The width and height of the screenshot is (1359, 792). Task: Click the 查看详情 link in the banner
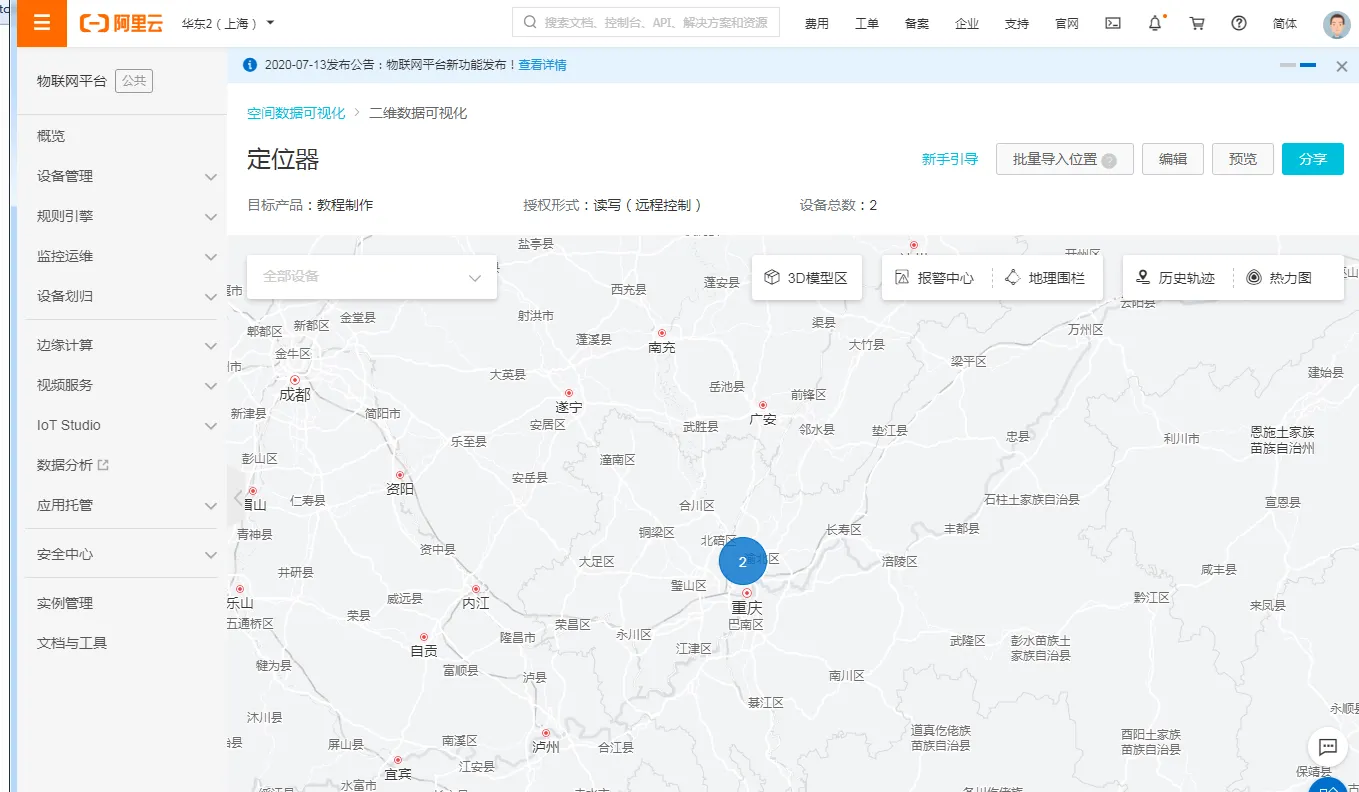click(542, 65)
